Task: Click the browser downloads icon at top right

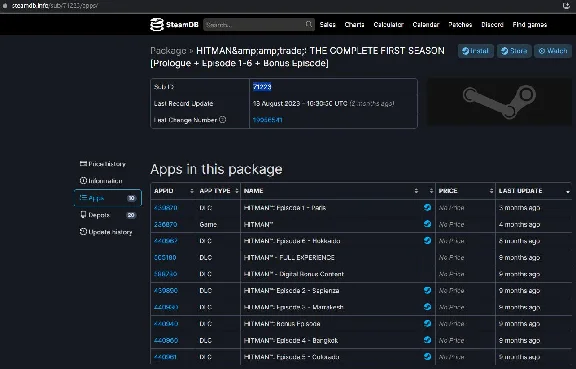Action: [566, 6]
